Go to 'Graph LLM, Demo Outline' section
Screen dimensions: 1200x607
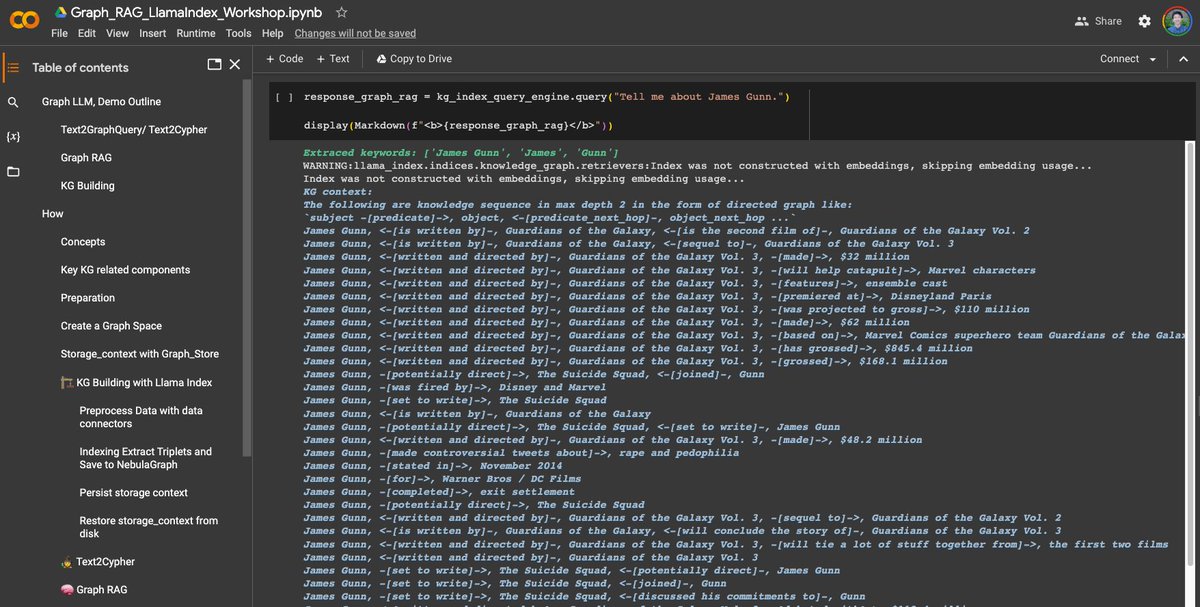101,102
